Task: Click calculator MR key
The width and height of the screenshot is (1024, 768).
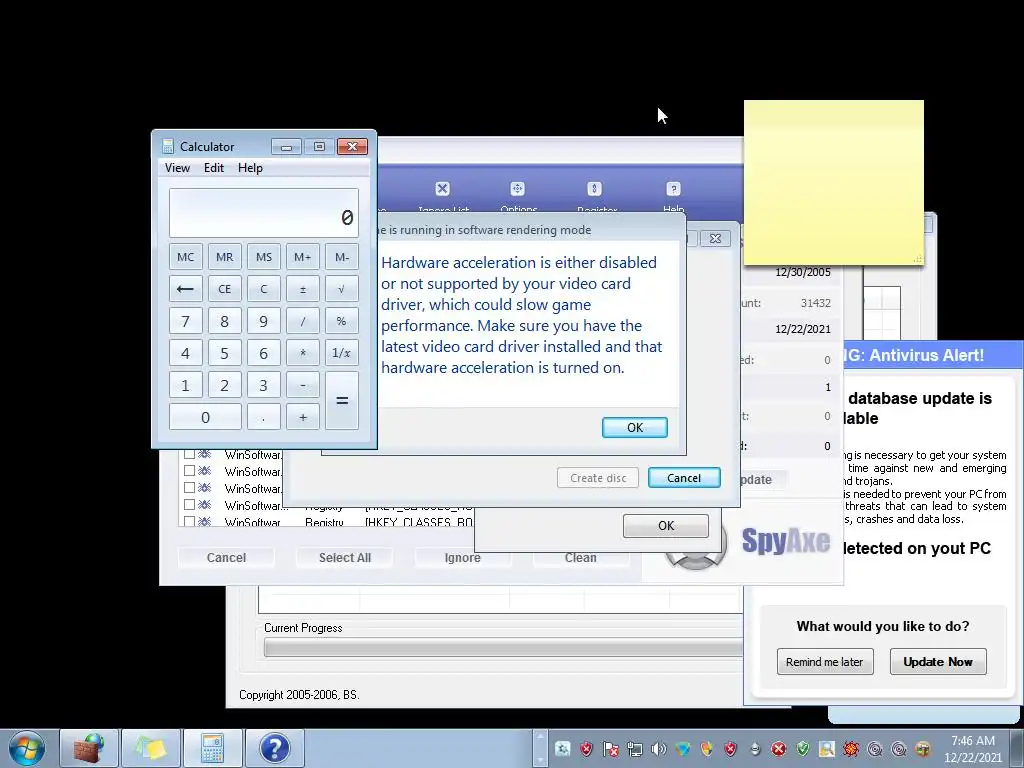Action: (225, 257)
